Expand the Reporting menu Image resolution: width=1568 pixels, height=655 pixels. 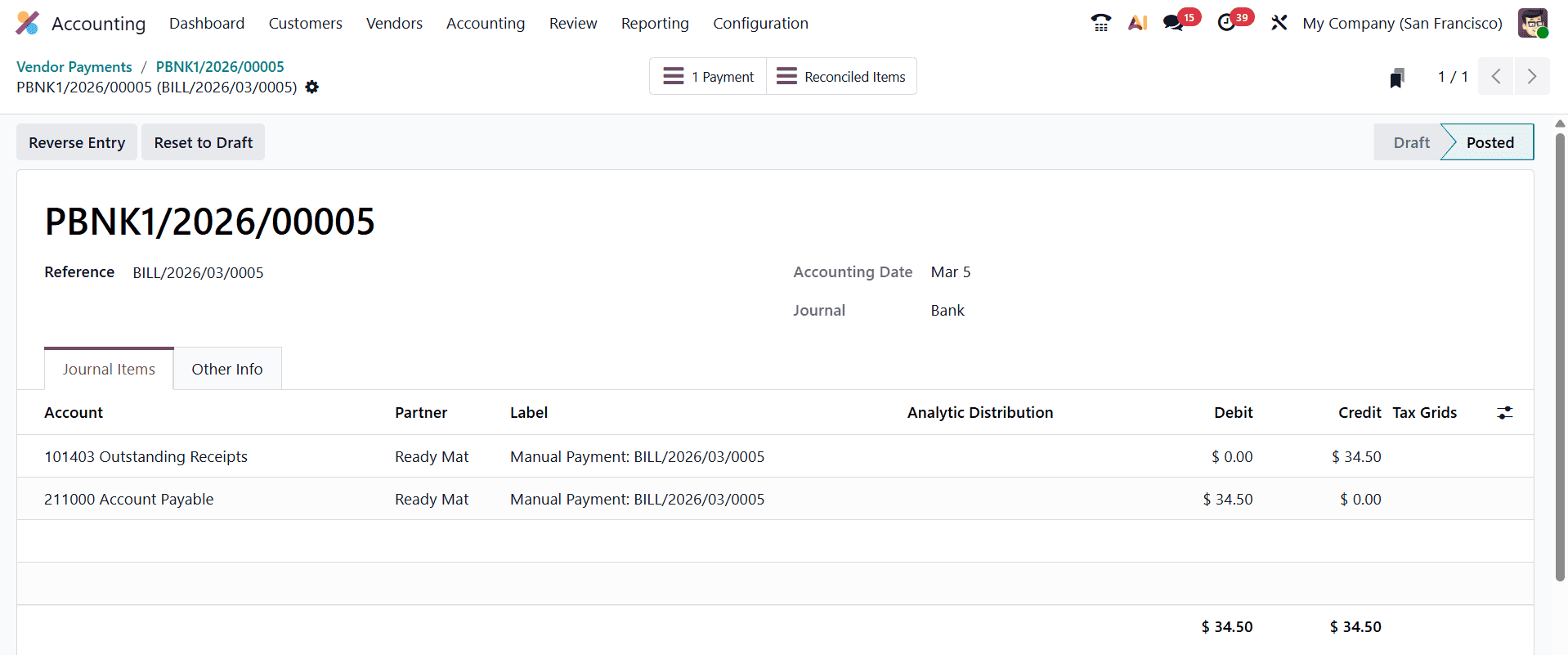pyautogui.click(x=655, y=24)
